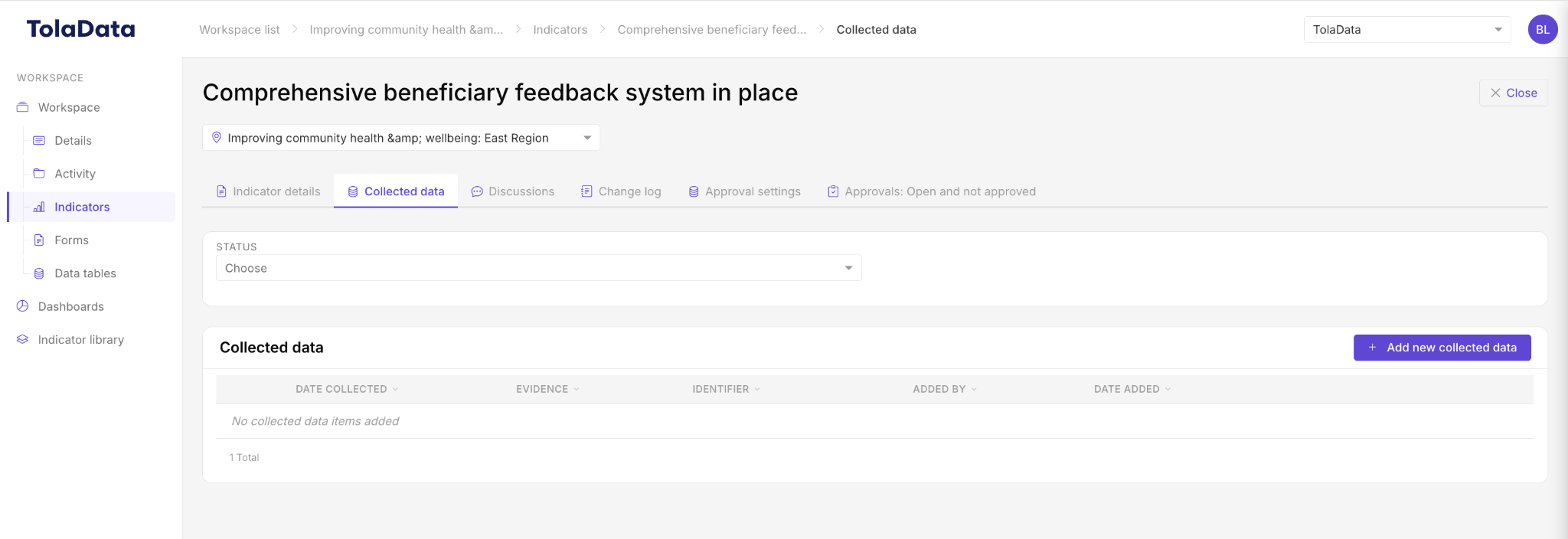Open Forms from the sidebar
This screenshot has height=539, width=1568.
coord(72,240)
